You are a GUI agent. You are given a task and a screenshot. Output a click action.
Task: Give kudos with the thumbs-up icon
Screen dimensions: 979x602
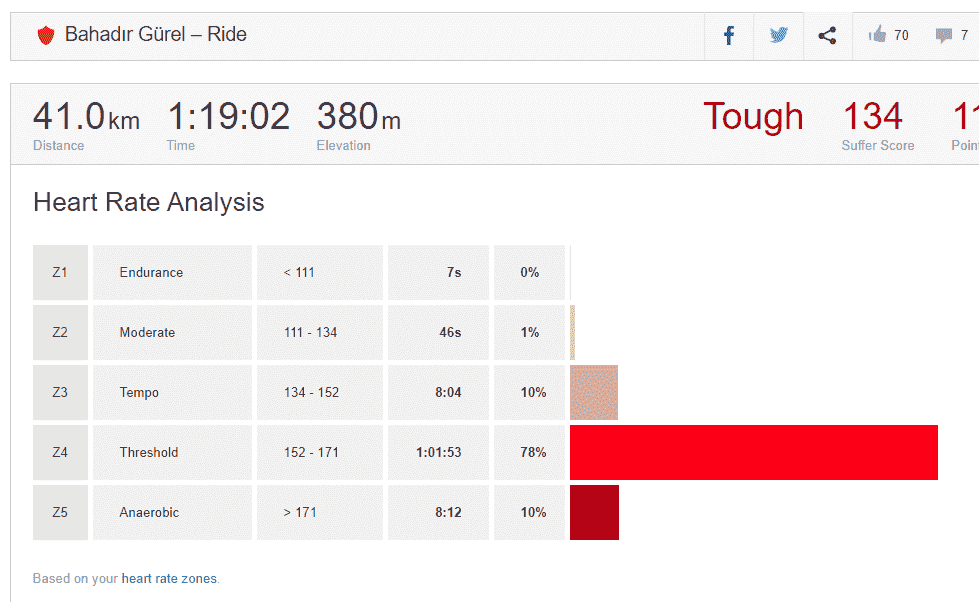(878, 36)
